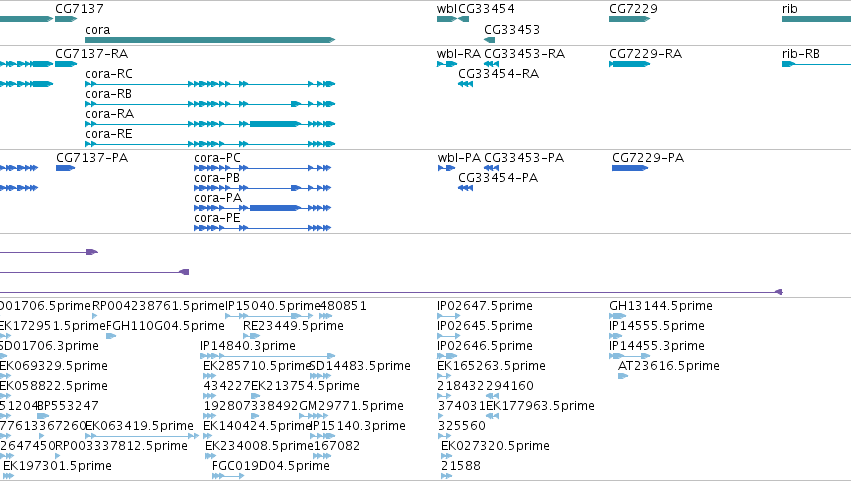Click the cora-RC transcript label

click(x=109, y=74)
